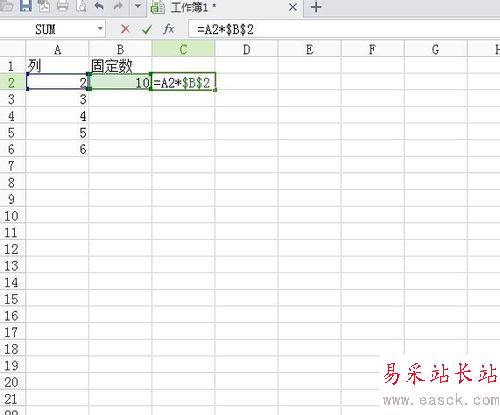This screenshot has height=415, width=500.
Task: Click the fill handle of cell C2
Action: point(215,90)
